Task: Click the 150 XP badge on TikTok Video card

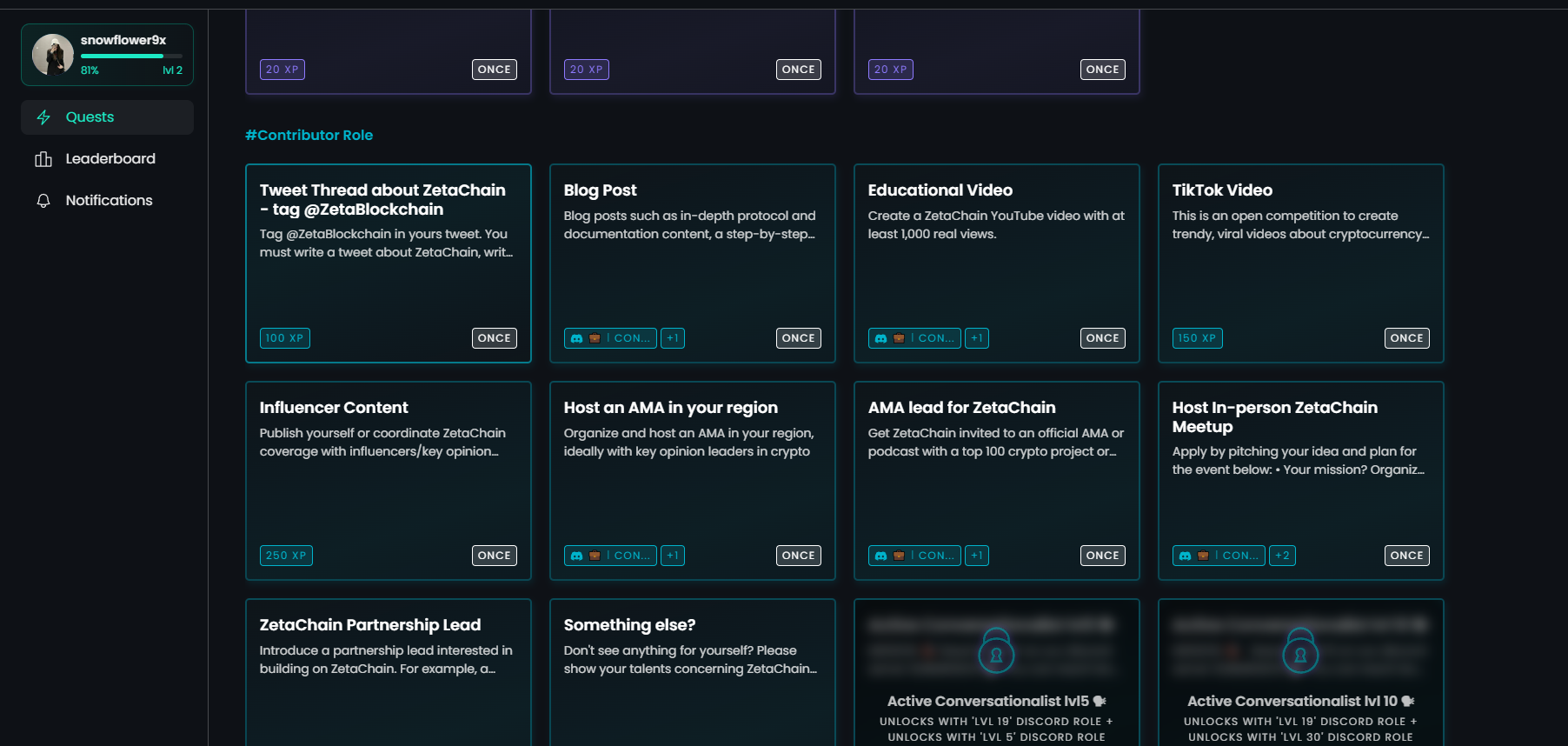Action: pyautogui.click(x=1198, y=338)
